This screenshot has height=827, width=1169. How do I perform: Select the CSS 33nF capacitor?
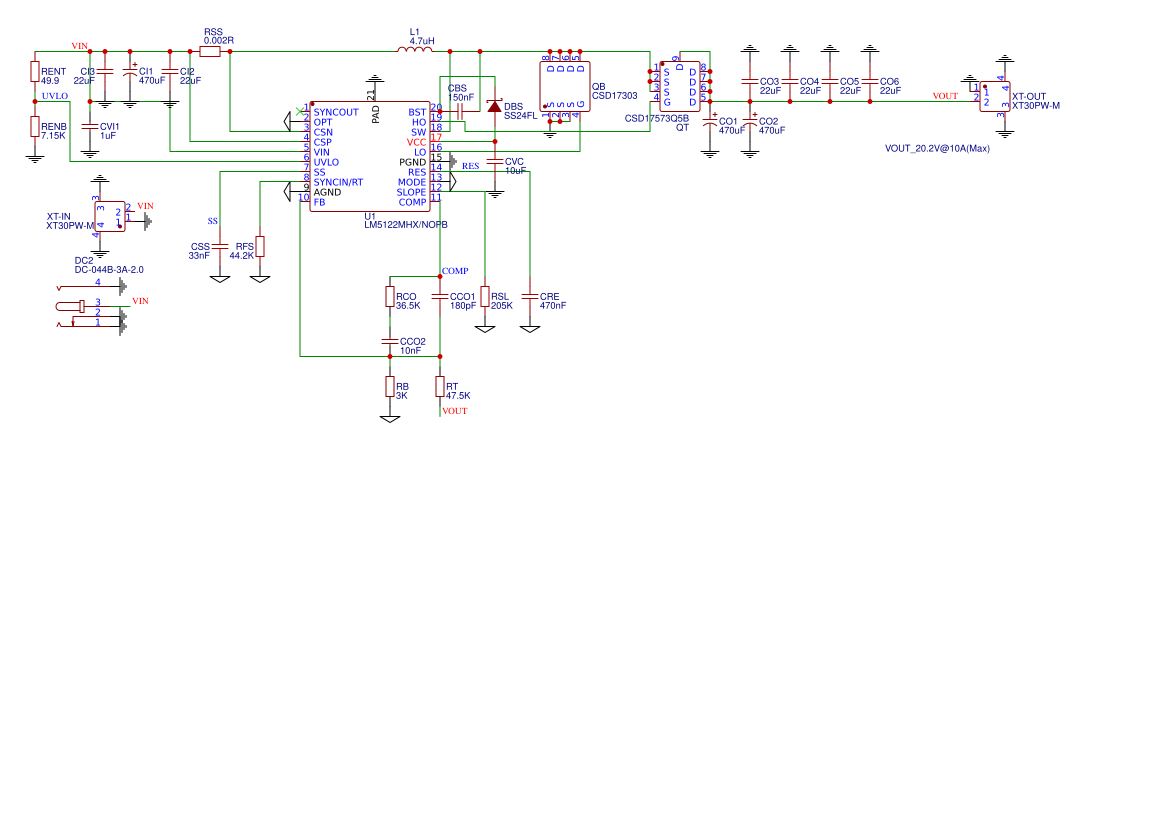[220, 246]
